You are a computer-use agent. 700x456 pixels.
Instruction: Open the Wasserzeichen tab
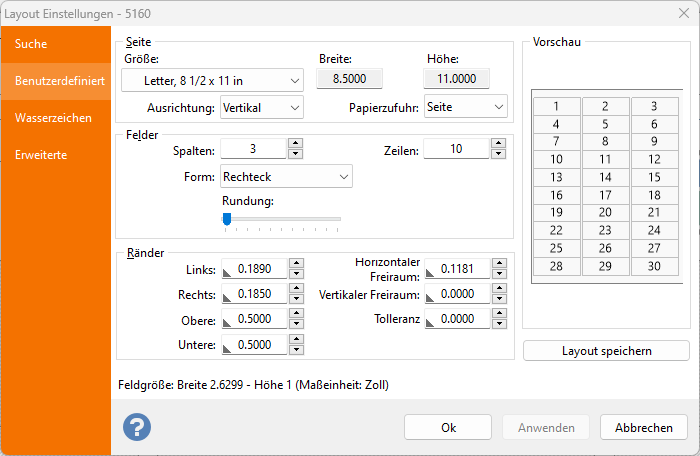coord(54,118)
